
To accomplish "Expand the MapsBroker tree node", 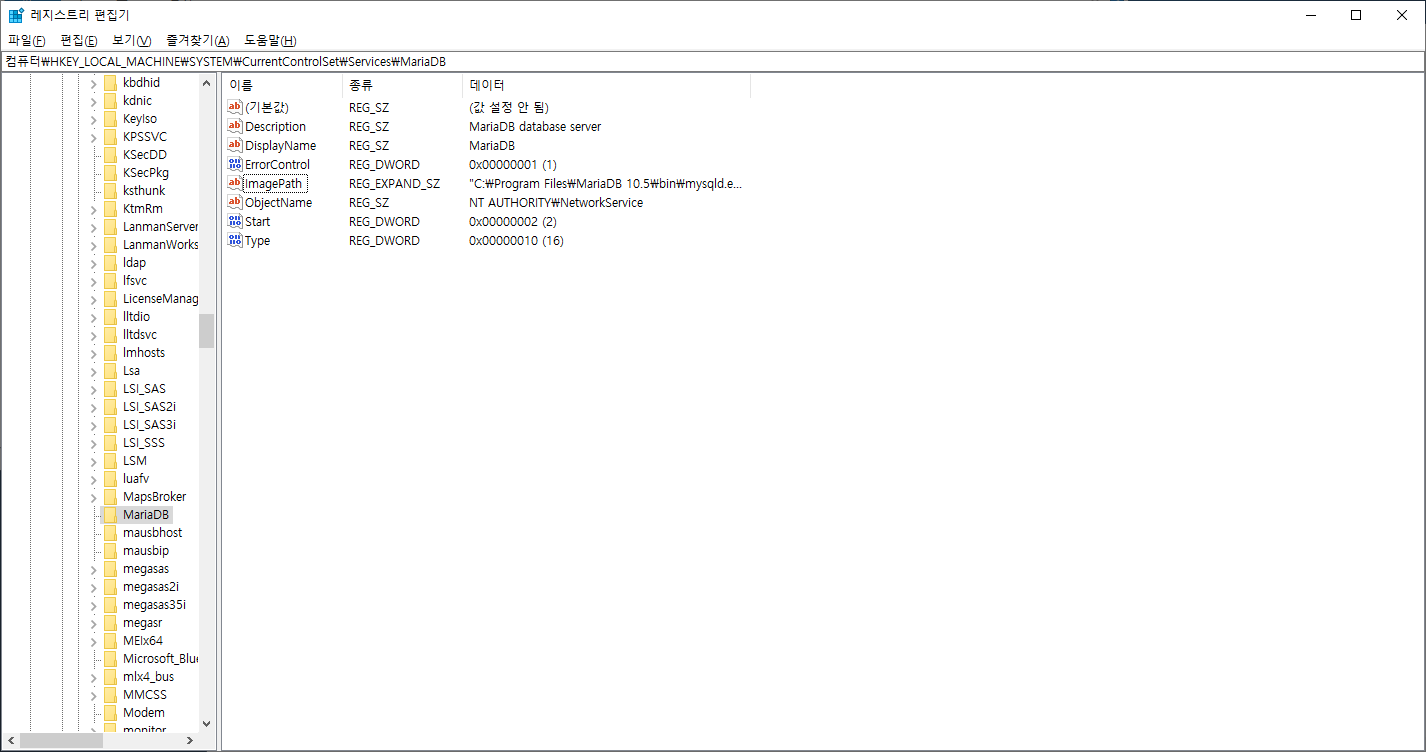I will 94,496.
